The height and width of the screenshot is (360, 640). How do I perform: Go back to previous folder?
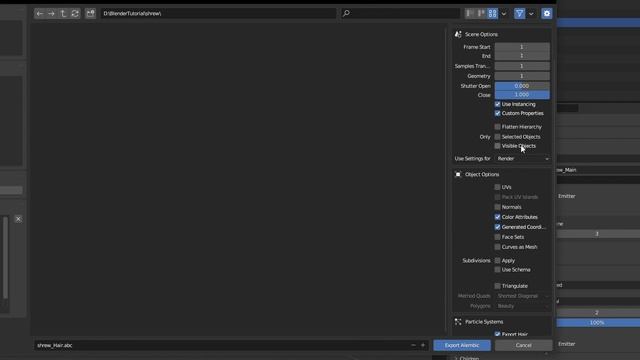coord(40,13)
